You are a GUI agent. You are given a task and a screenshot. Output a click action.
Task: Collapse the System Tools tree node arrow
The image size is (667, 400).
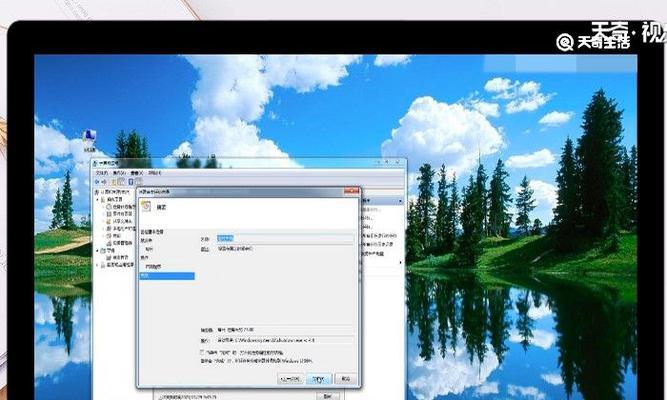[x=97, y=200]
